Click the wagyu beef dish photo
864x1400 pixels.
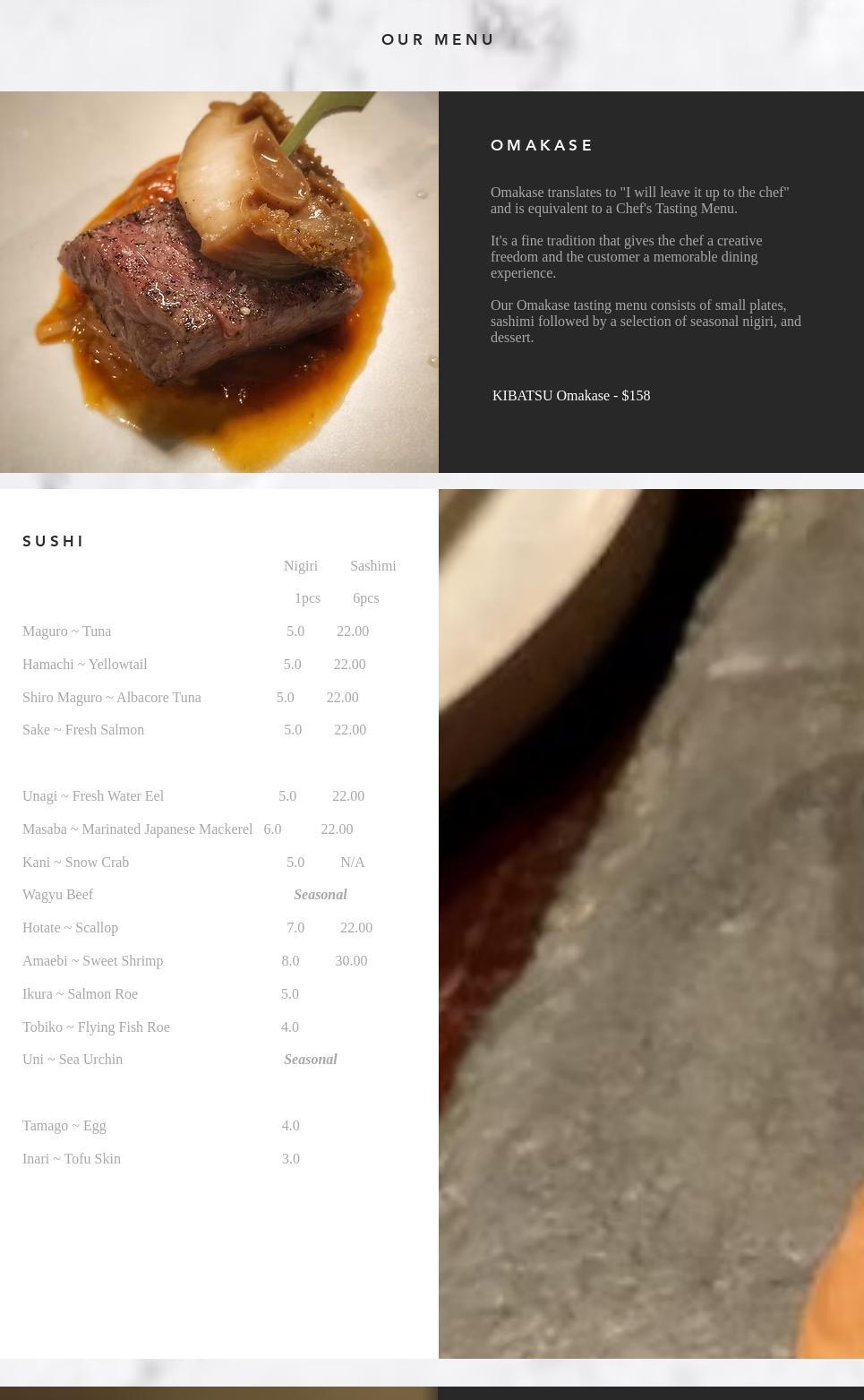[219, 282]
